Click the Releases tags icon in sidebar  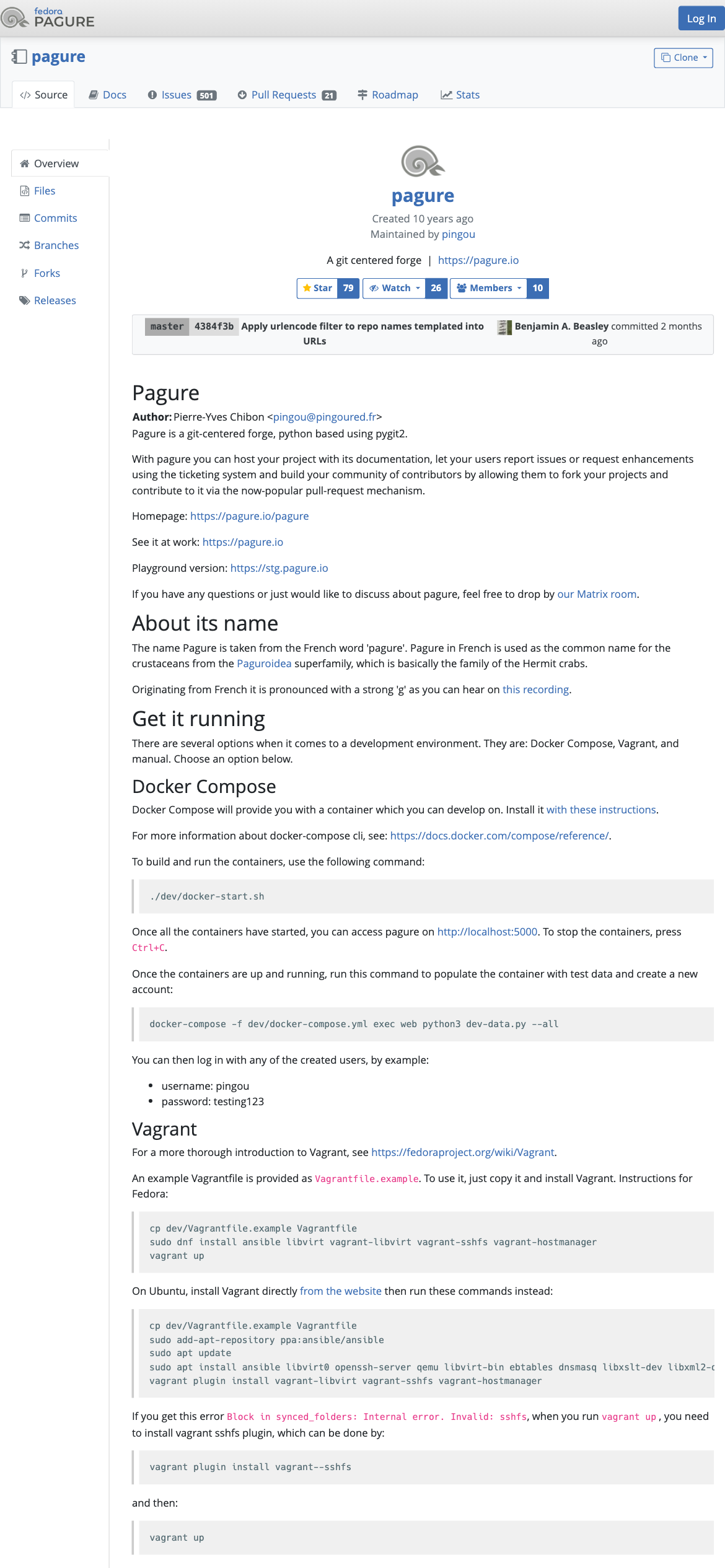tap(25, 300)
